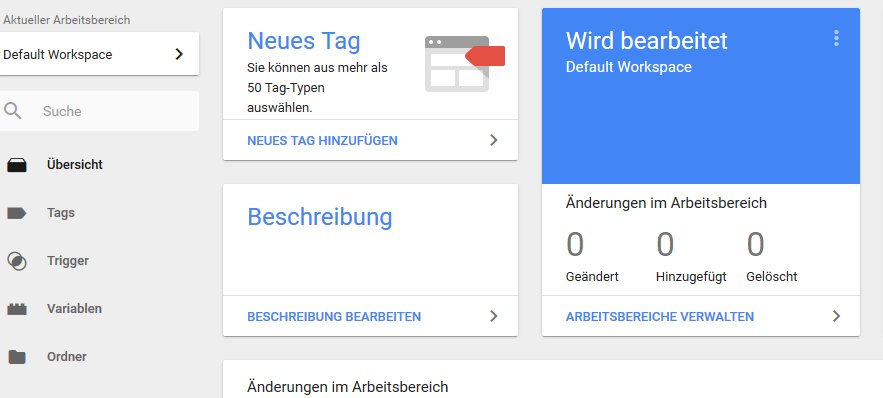Viewport: 883px width, 398px height.
Task: Click the Hinzugefügt count value
Action: [x=665, y=244]
